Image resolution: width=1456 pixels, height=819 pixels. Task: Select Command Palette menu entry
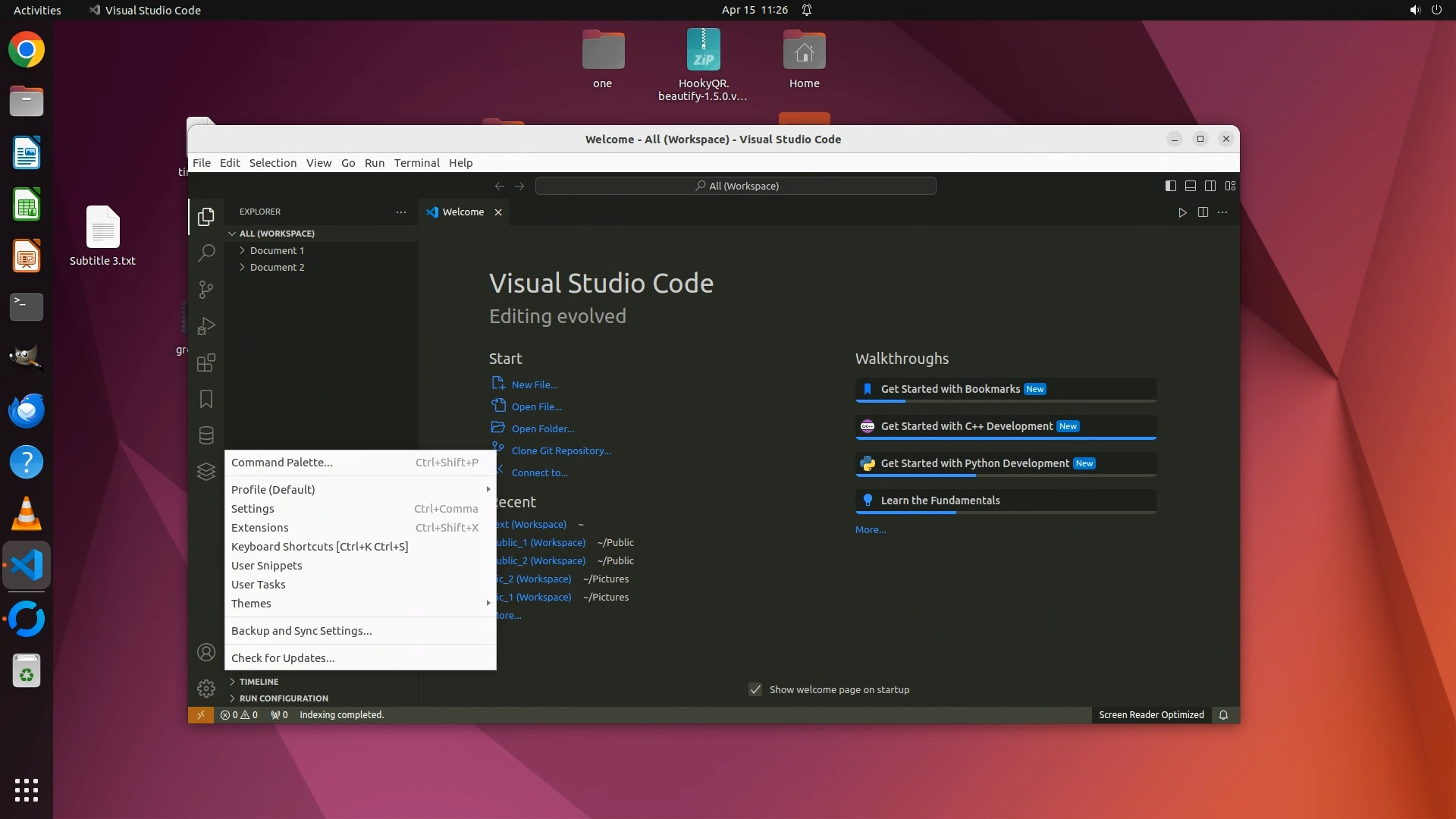282,463
